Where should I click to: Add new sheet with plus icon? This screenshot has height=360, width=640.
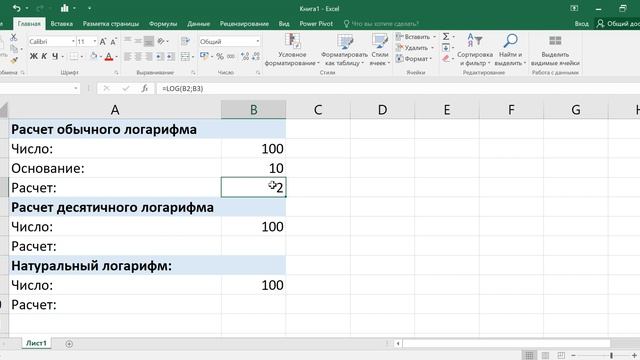69,344
